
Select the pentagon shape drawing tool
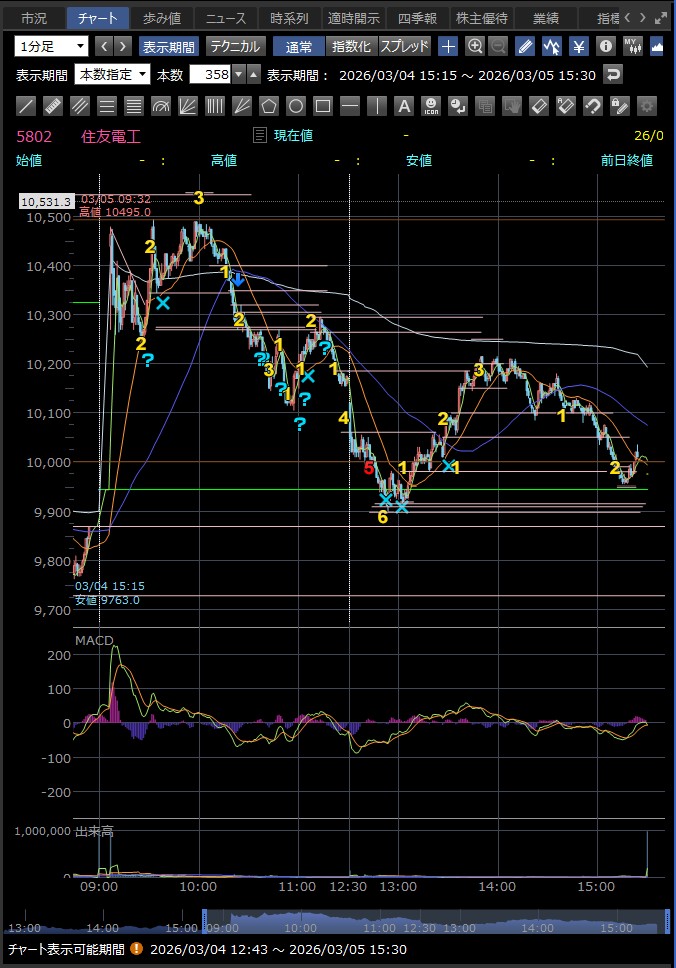269,106
